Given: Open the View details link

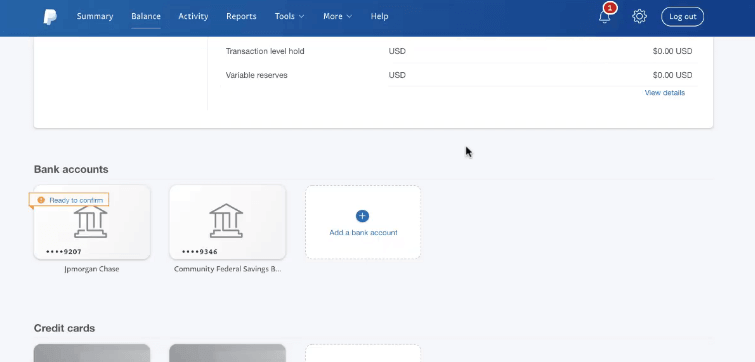Looking at the screenshot, I should (x=664, y=92).
